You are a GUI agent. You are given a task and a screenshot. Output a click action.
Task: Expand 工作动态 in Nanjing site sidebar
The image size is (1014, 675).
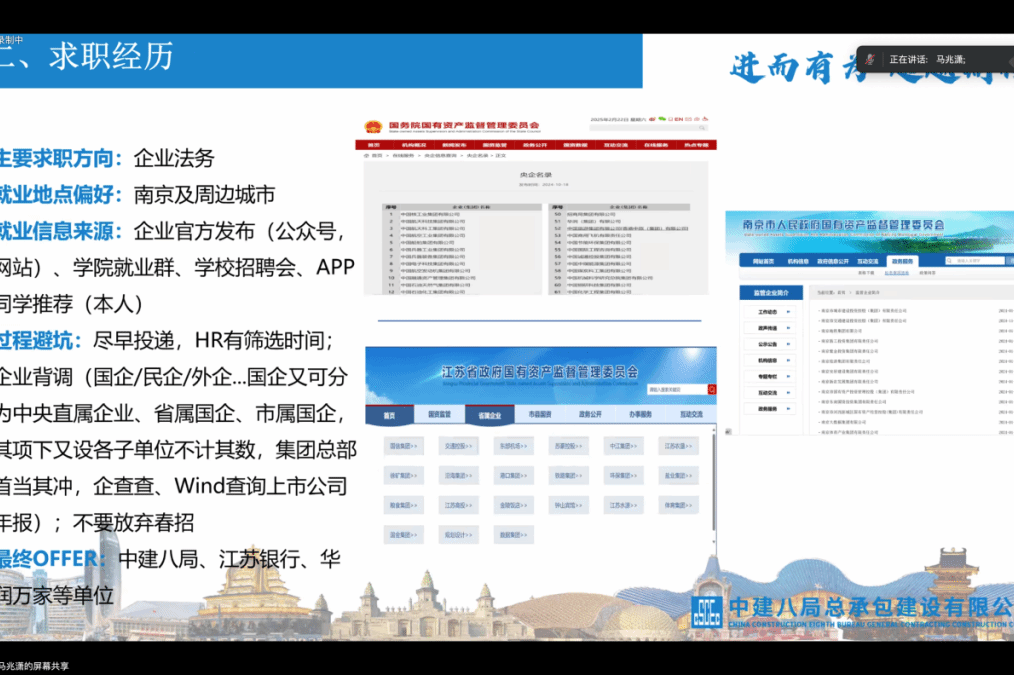769,312
